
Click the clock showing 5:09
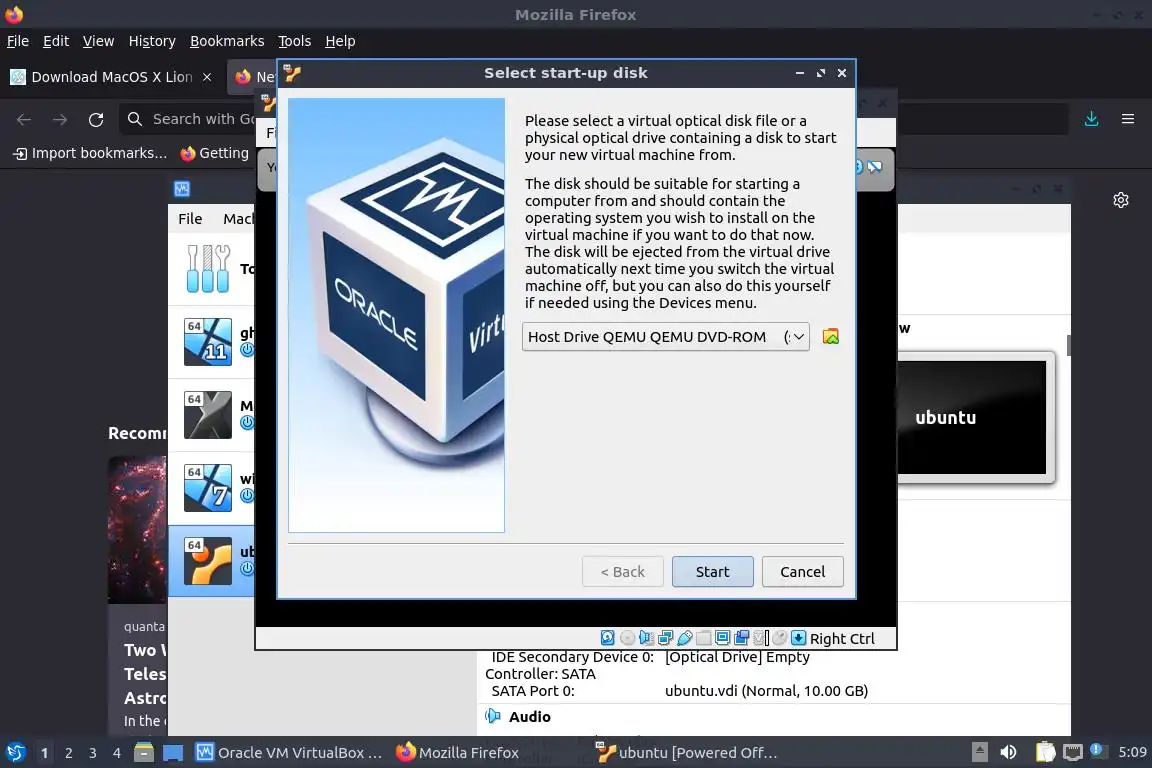(1132, 752)
